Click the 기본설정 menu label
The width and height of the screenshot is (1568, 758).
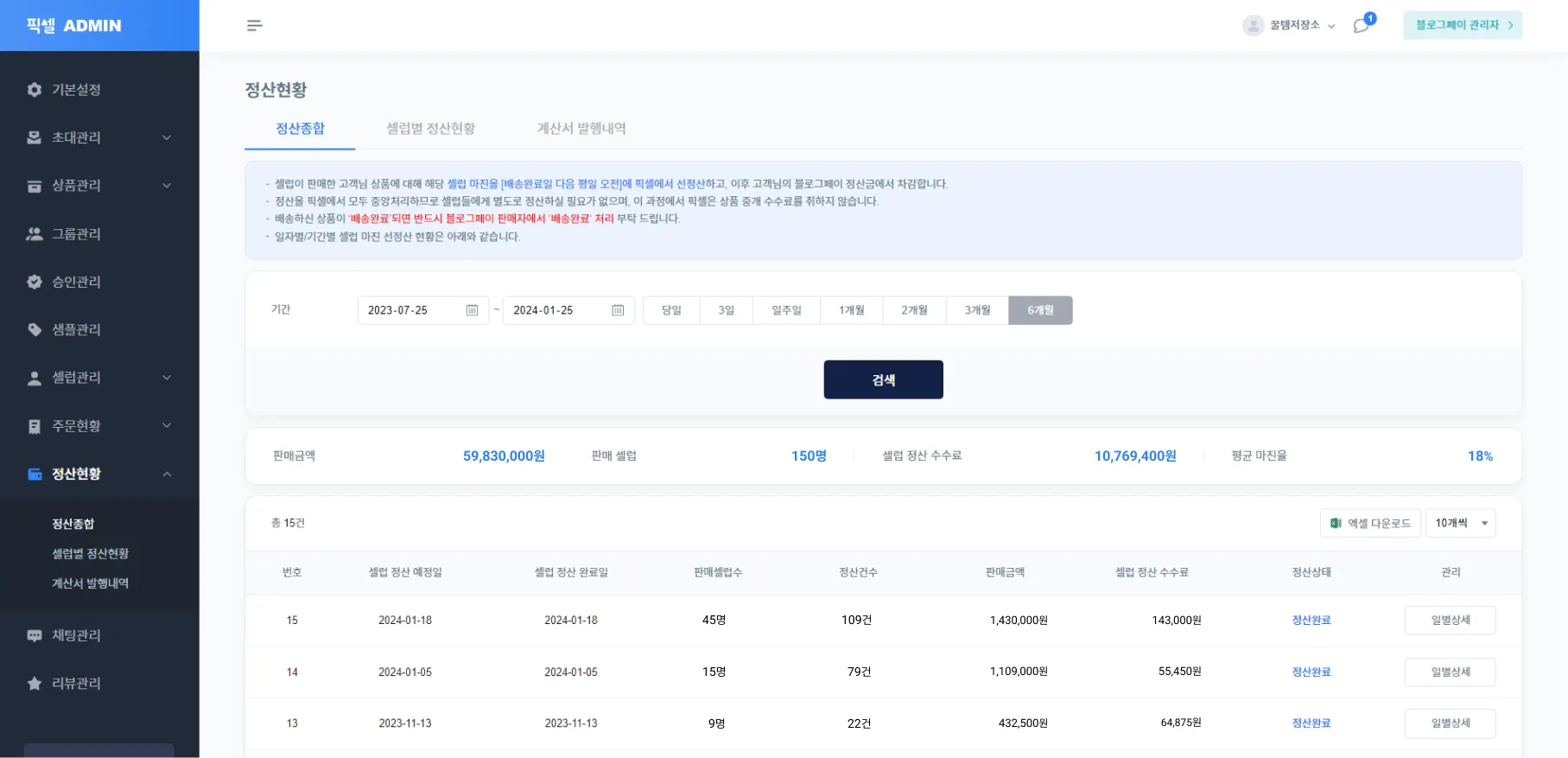tap(76, 90)
